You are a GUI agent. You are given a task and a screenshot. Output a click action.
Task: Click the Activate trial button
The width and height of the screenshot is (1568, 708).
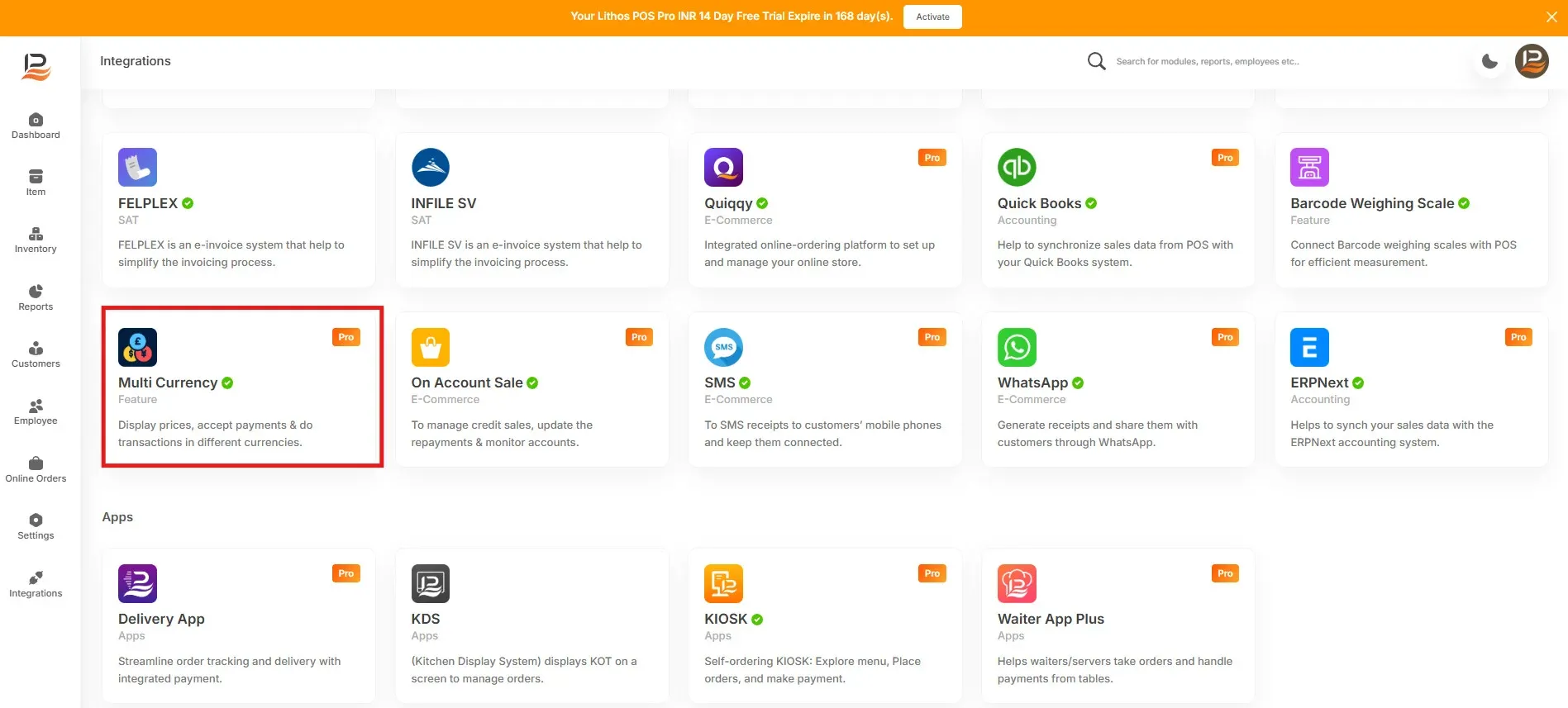click(x=932, y=17)
